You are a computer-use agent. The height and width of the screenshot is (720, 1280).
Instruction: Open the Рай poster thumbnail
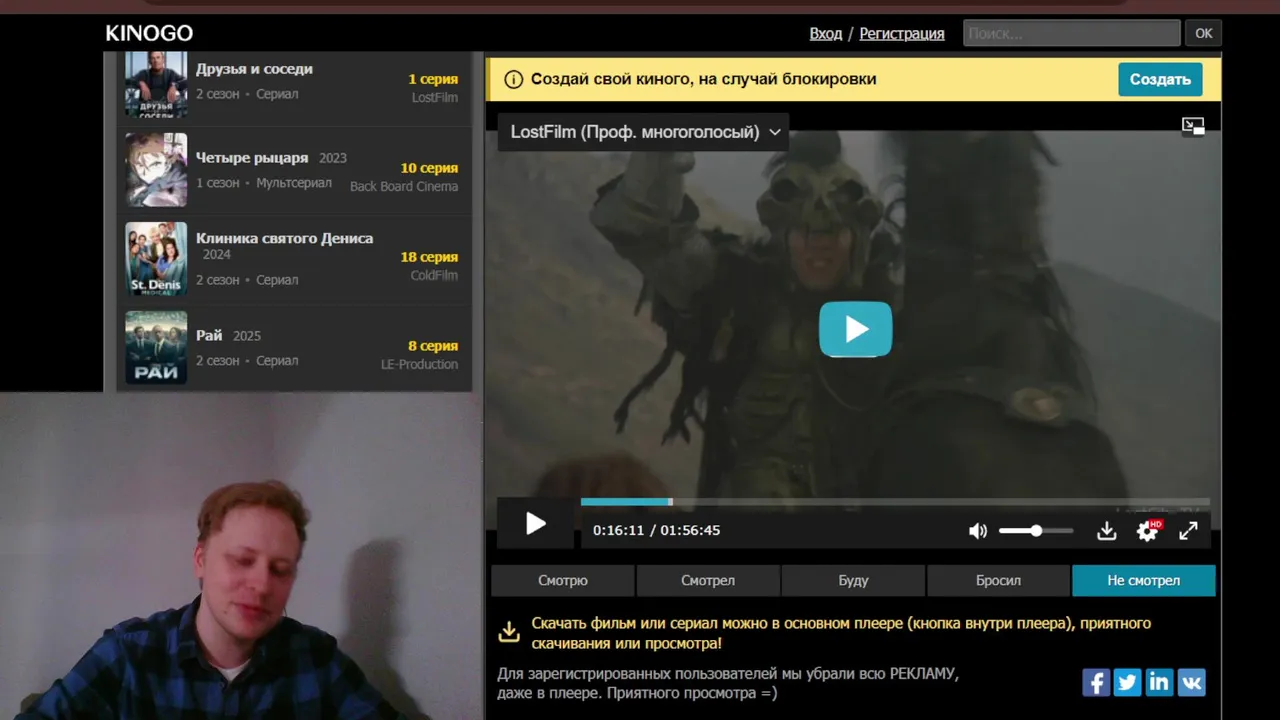click(156, 348)
